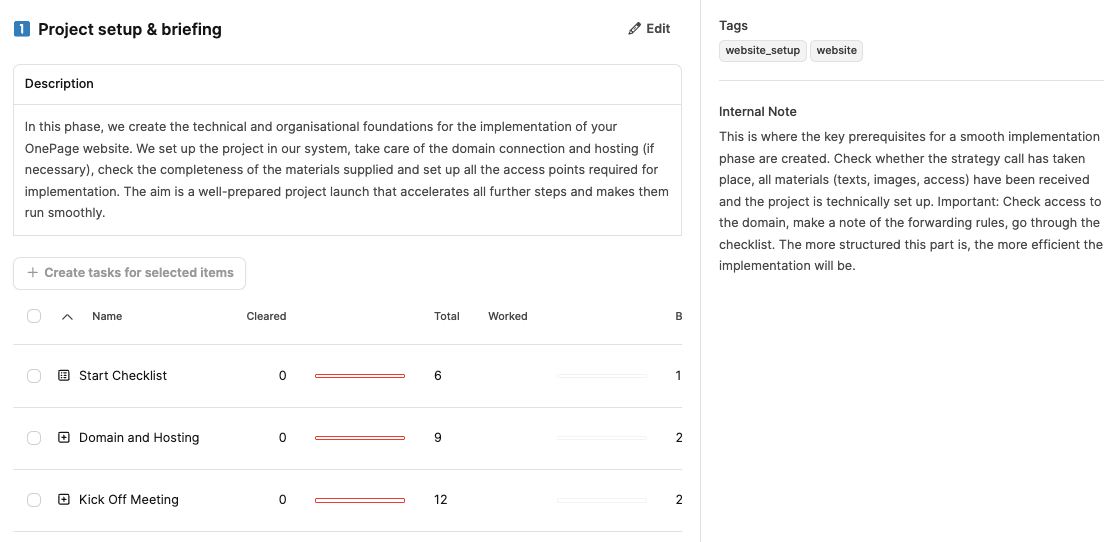Click the Kick Off Meeting worked progress bar

tap(602, 500)
